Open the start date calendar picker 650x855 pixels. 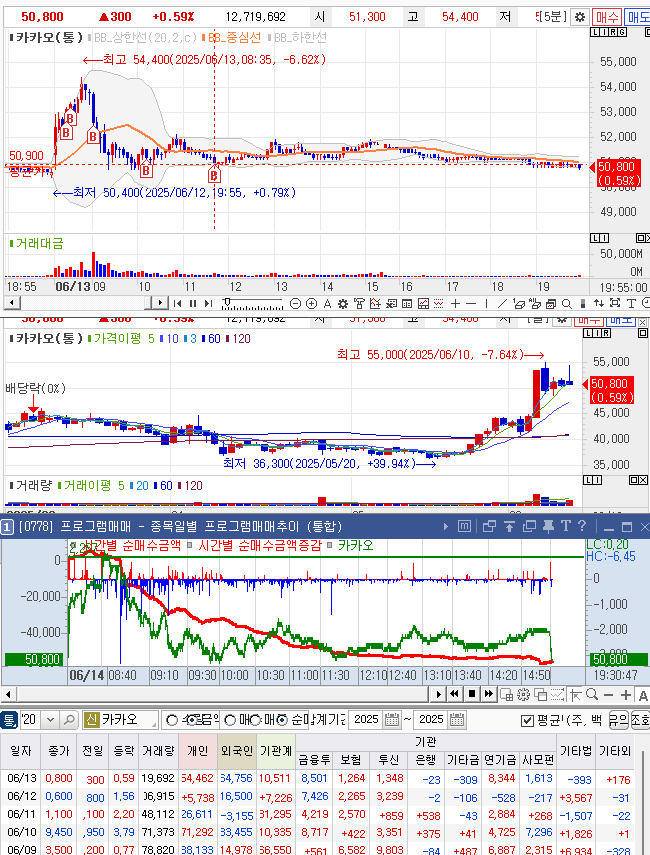pos(392,720)
